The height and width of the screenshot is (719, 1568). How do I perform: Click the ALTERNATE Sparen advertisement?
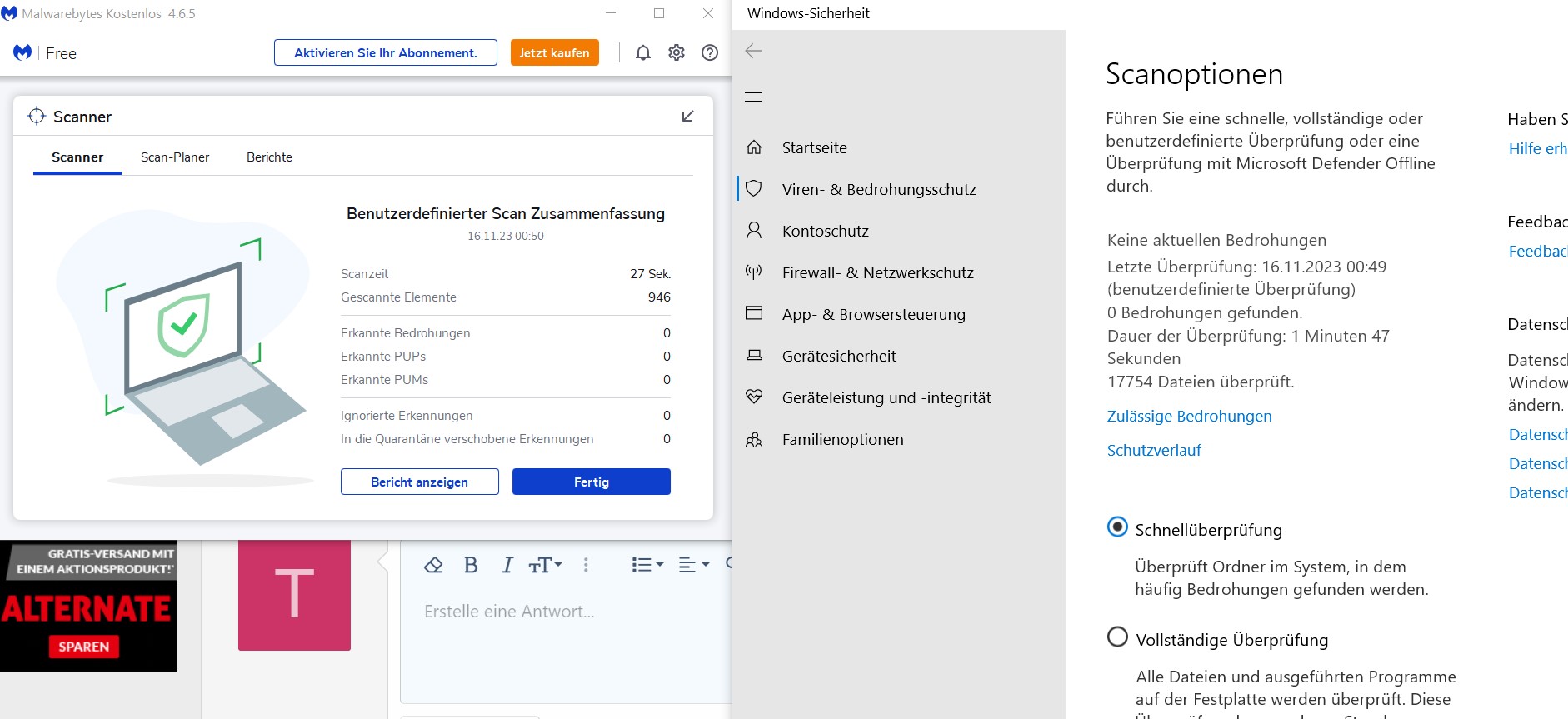click(x=88, y=607)
